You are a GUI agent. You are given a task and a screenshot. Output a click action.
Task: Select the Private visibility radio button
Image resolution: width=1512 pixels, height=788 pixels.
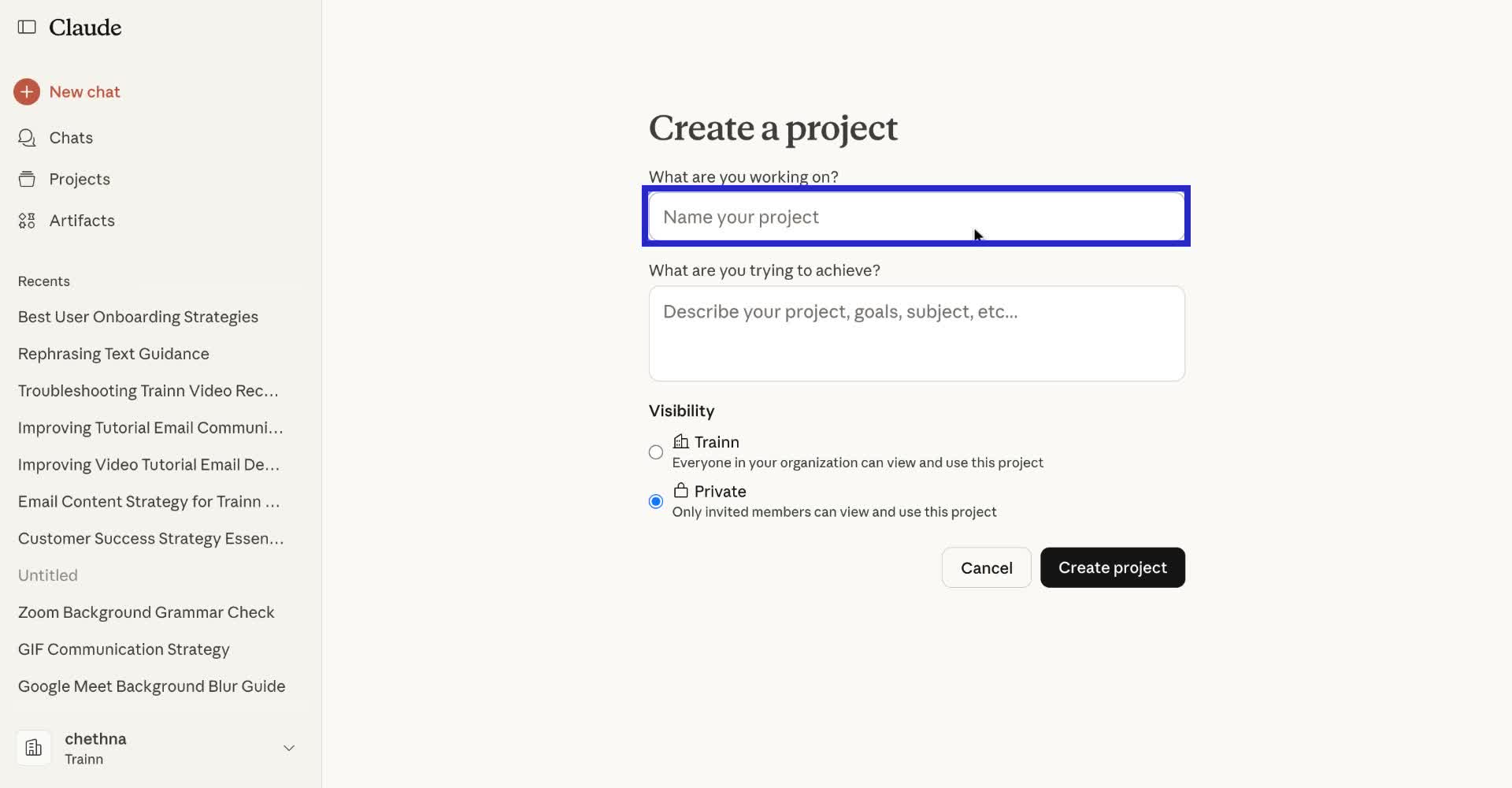pyautogui.click(x=655, y=501)
